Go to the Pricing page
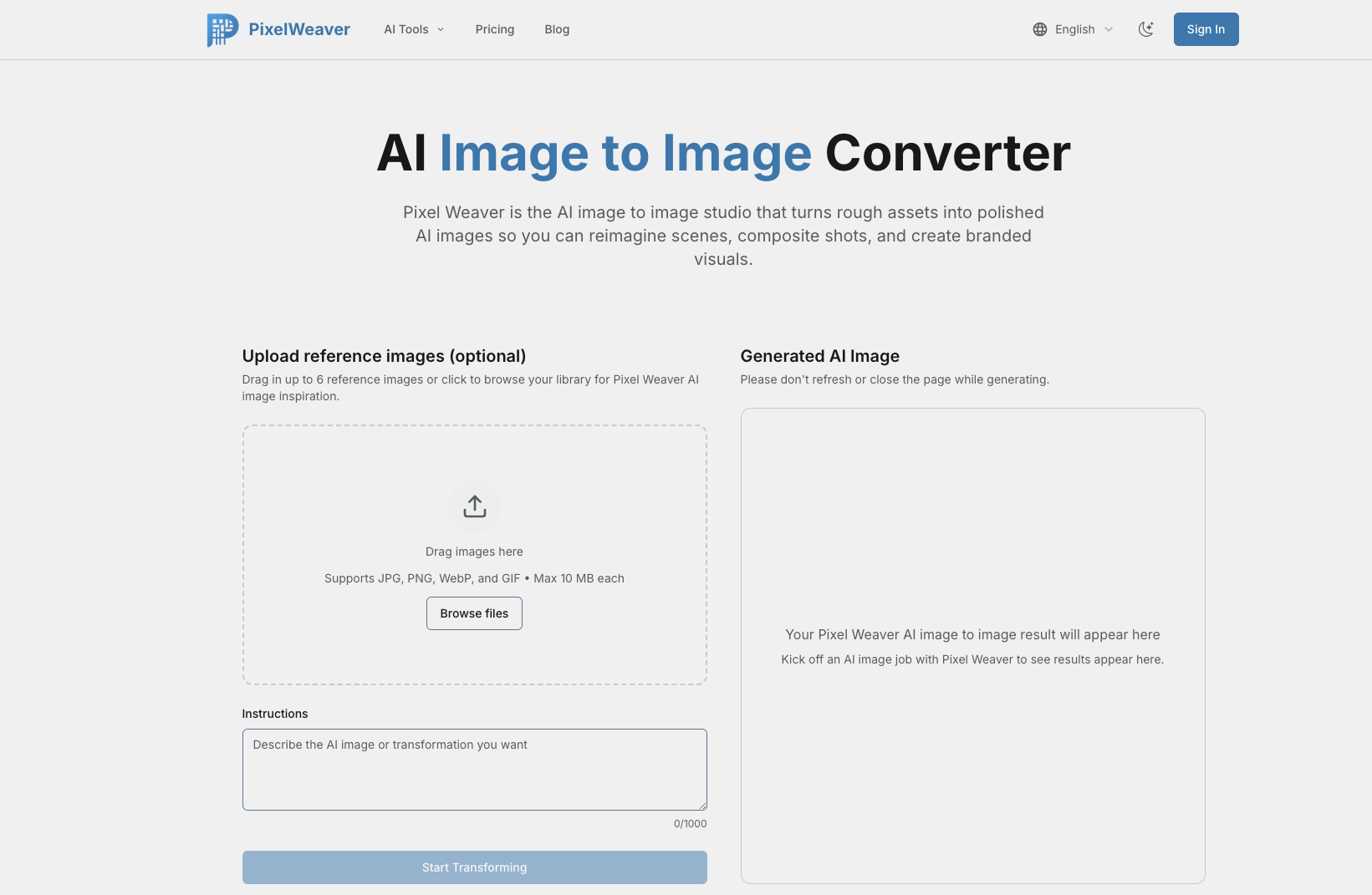1372x895 pixels. (495, 29)
